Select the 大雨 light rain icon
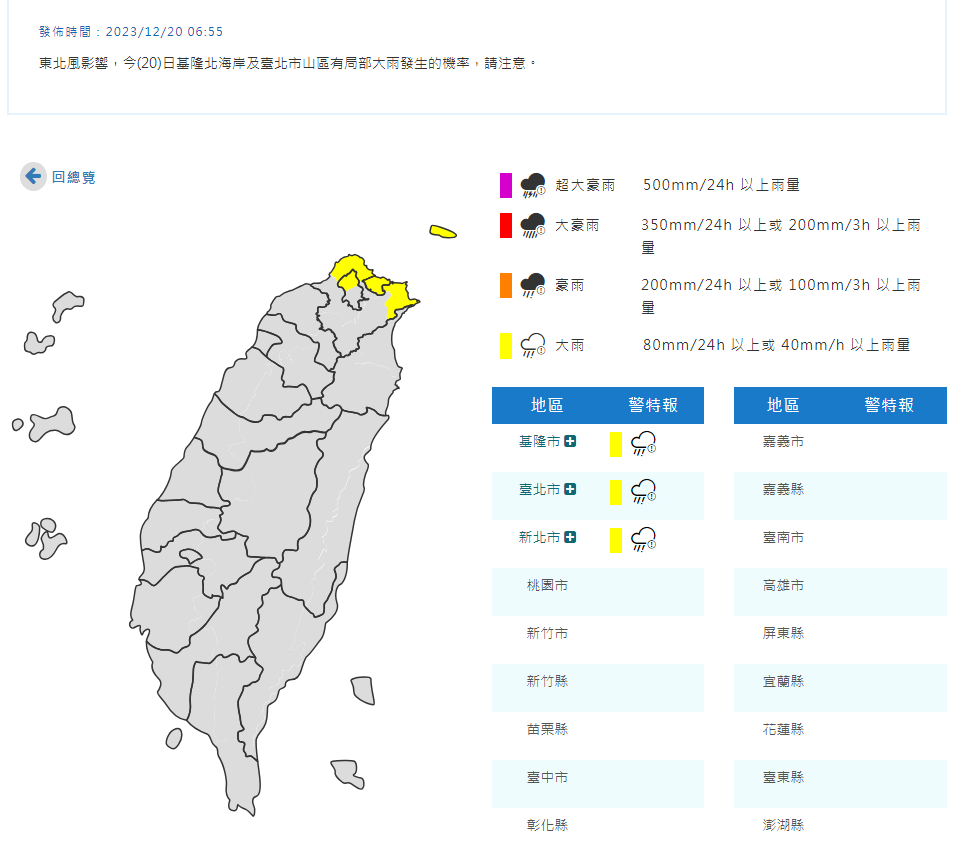This screenshot has width=978, height=845. [530, 345]
